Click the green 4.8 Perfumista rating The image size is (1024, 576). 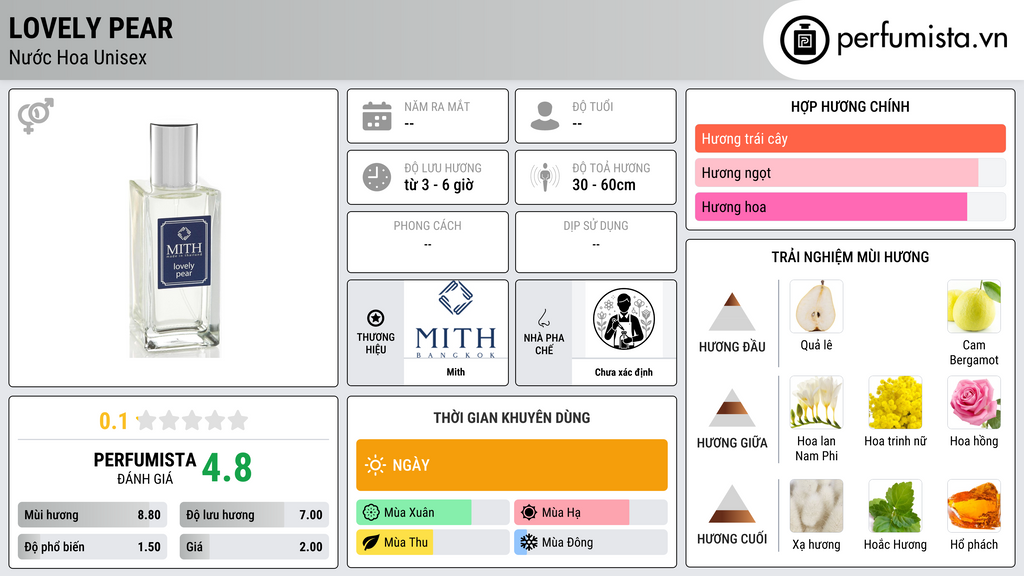[x=227, y=468]
